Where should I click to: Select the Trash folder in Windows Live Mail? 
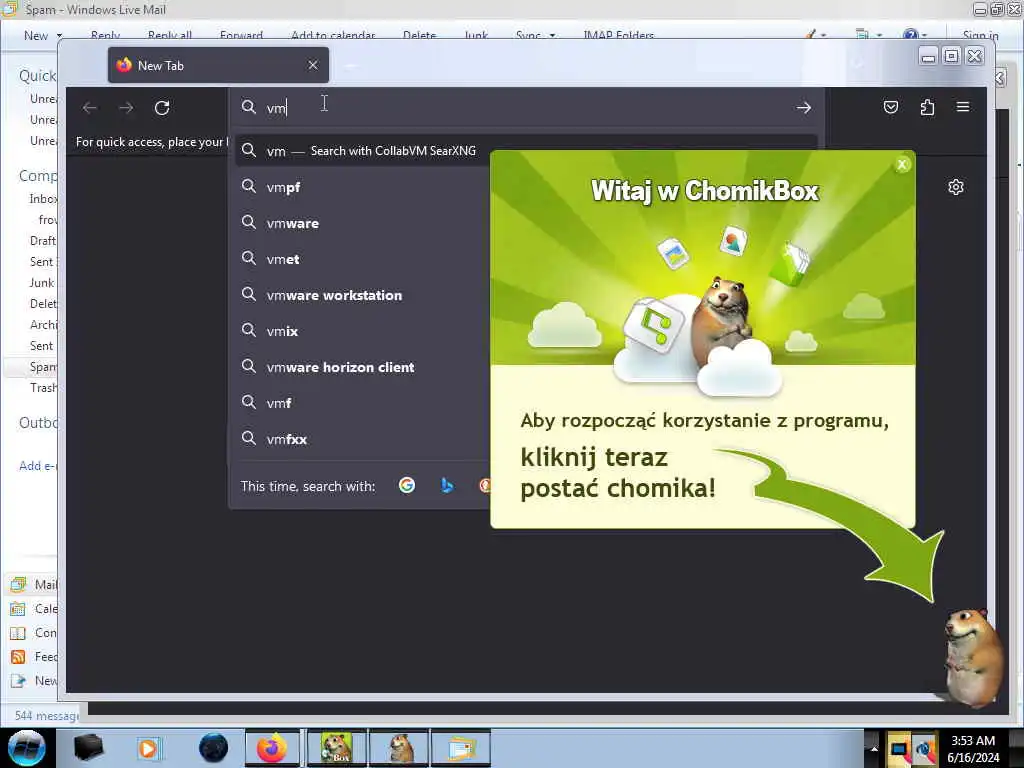point(43,388)
